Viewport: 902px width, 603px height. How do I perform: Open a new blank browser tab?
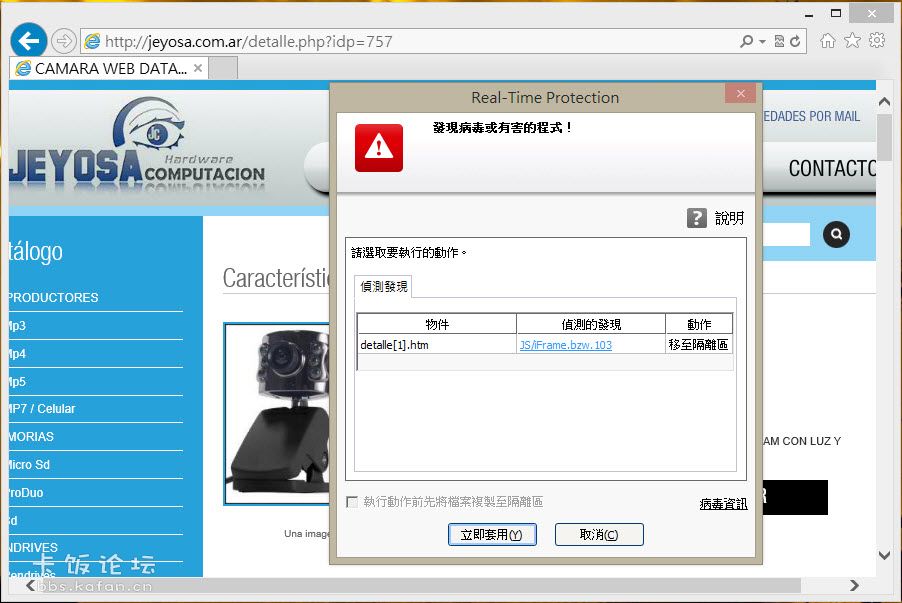(x=223, y=68)
